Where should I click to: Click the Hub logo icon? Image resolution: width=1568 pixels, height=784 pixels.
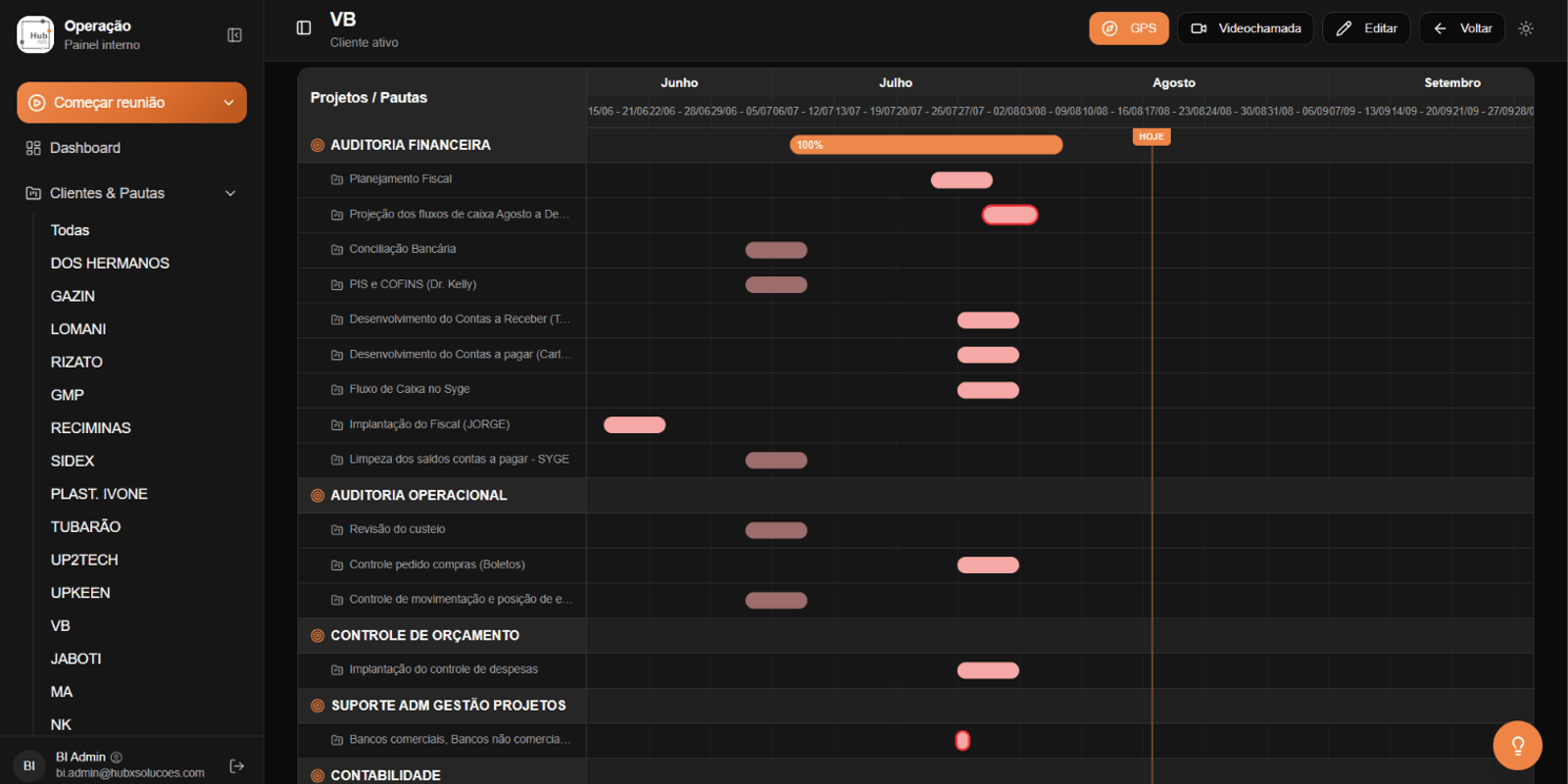35,34
